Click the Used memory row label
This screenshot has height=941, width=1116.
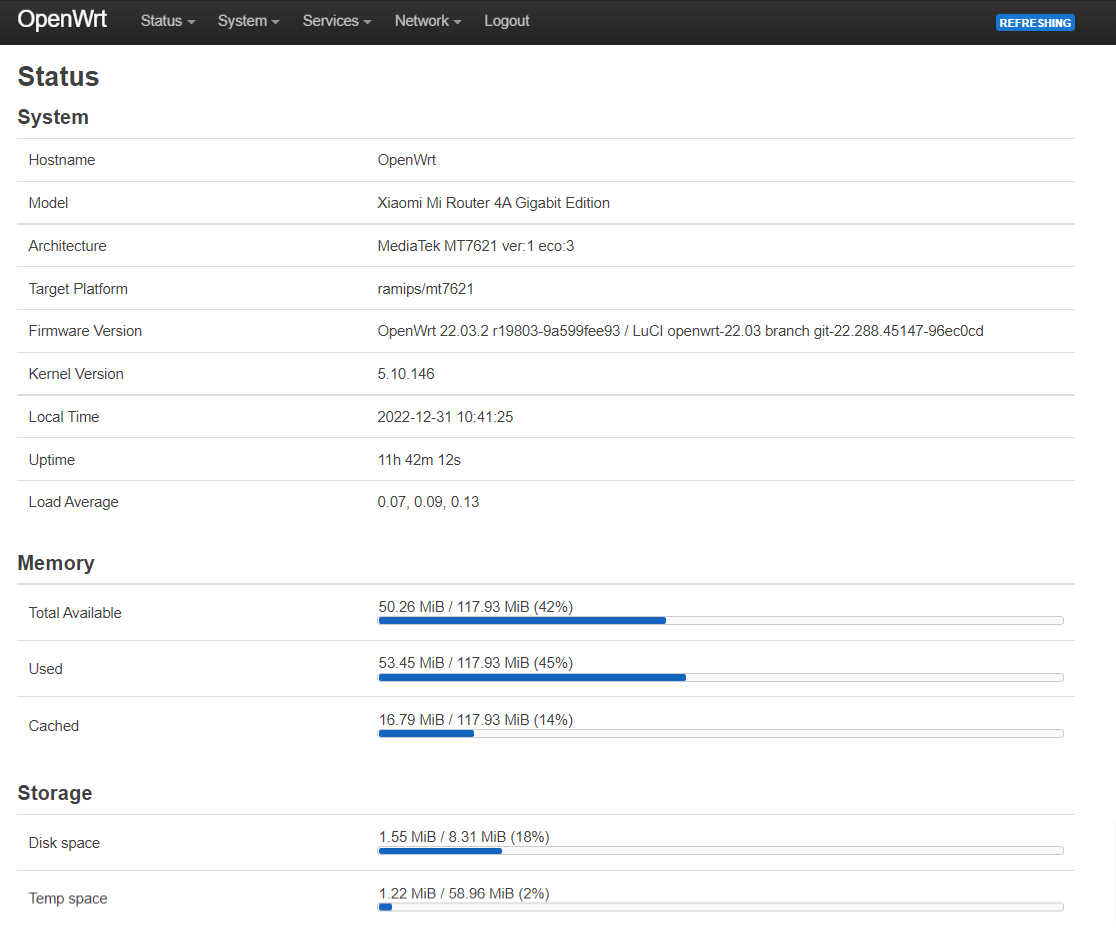click(x=46, y=669)
